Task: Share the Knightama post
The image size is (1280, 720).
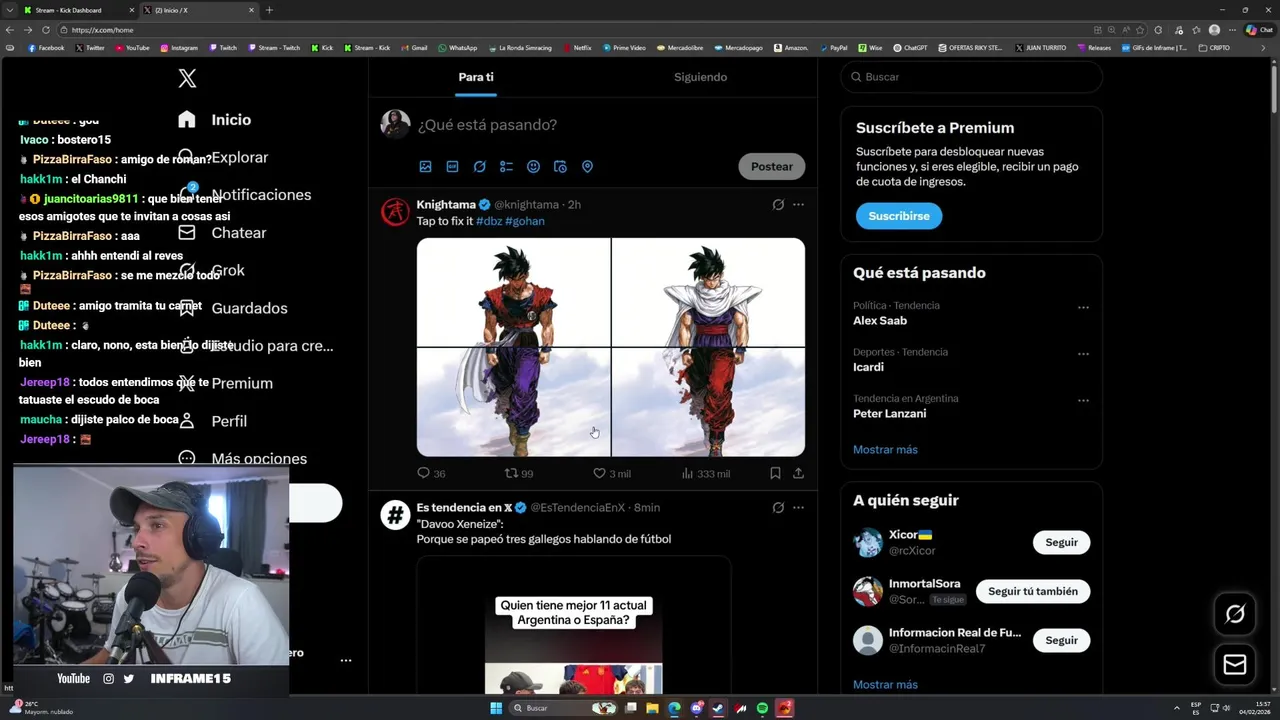Action: (798, 474)
